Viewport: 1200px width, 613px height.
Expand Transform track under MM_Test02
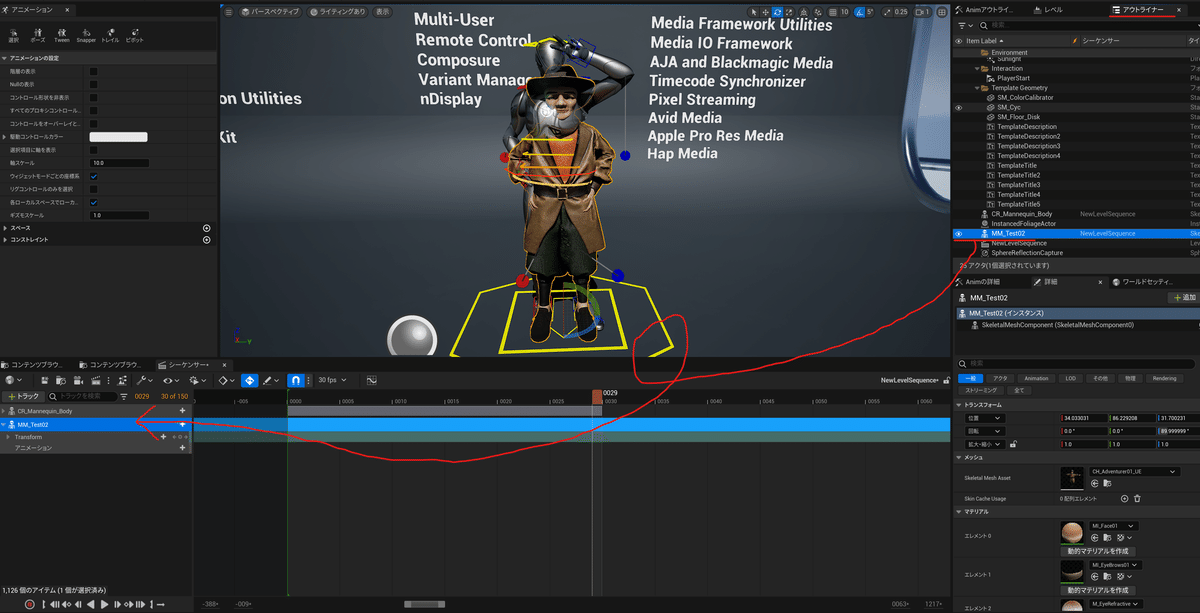9,437
